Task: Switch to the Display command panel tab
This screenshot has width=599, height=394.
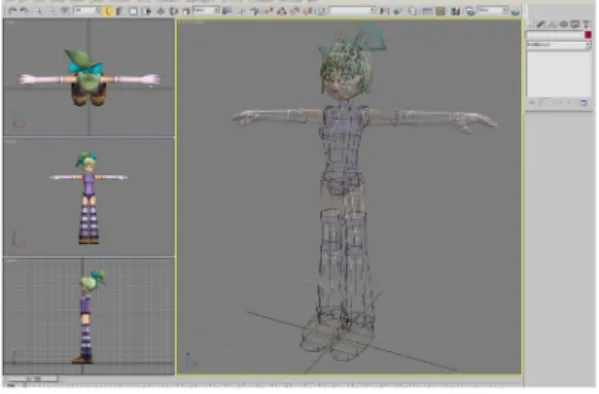Action: [575, 24]
